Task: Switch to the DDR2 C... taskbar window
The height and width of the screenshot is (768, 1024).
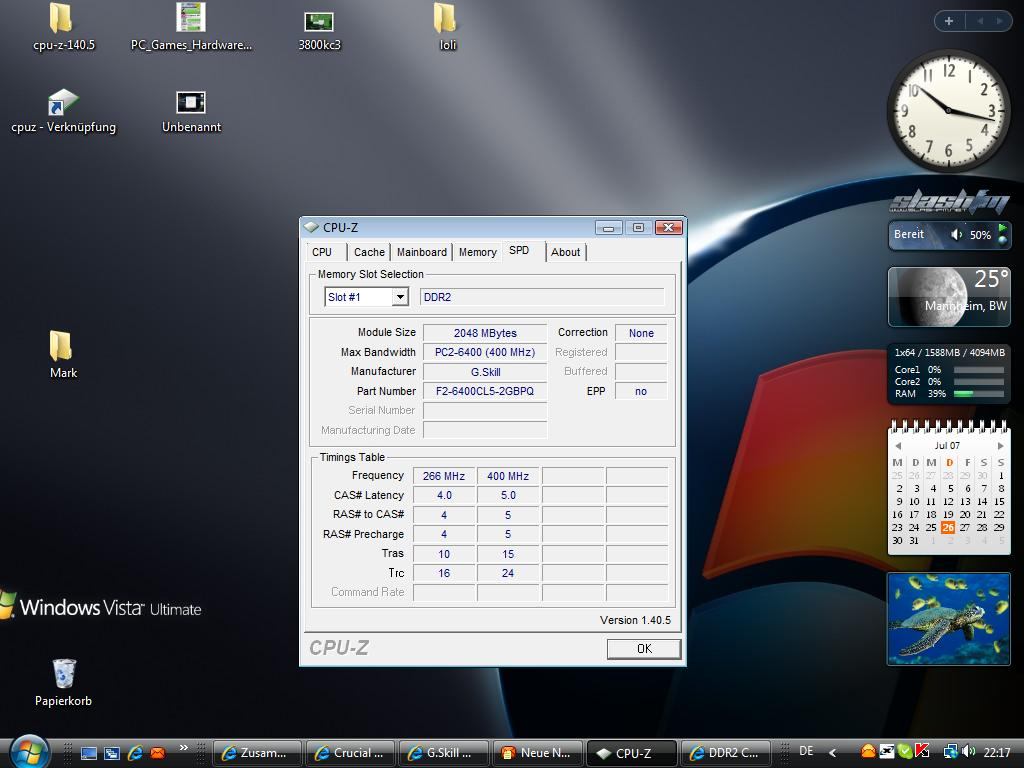Action: click(725, 753)
